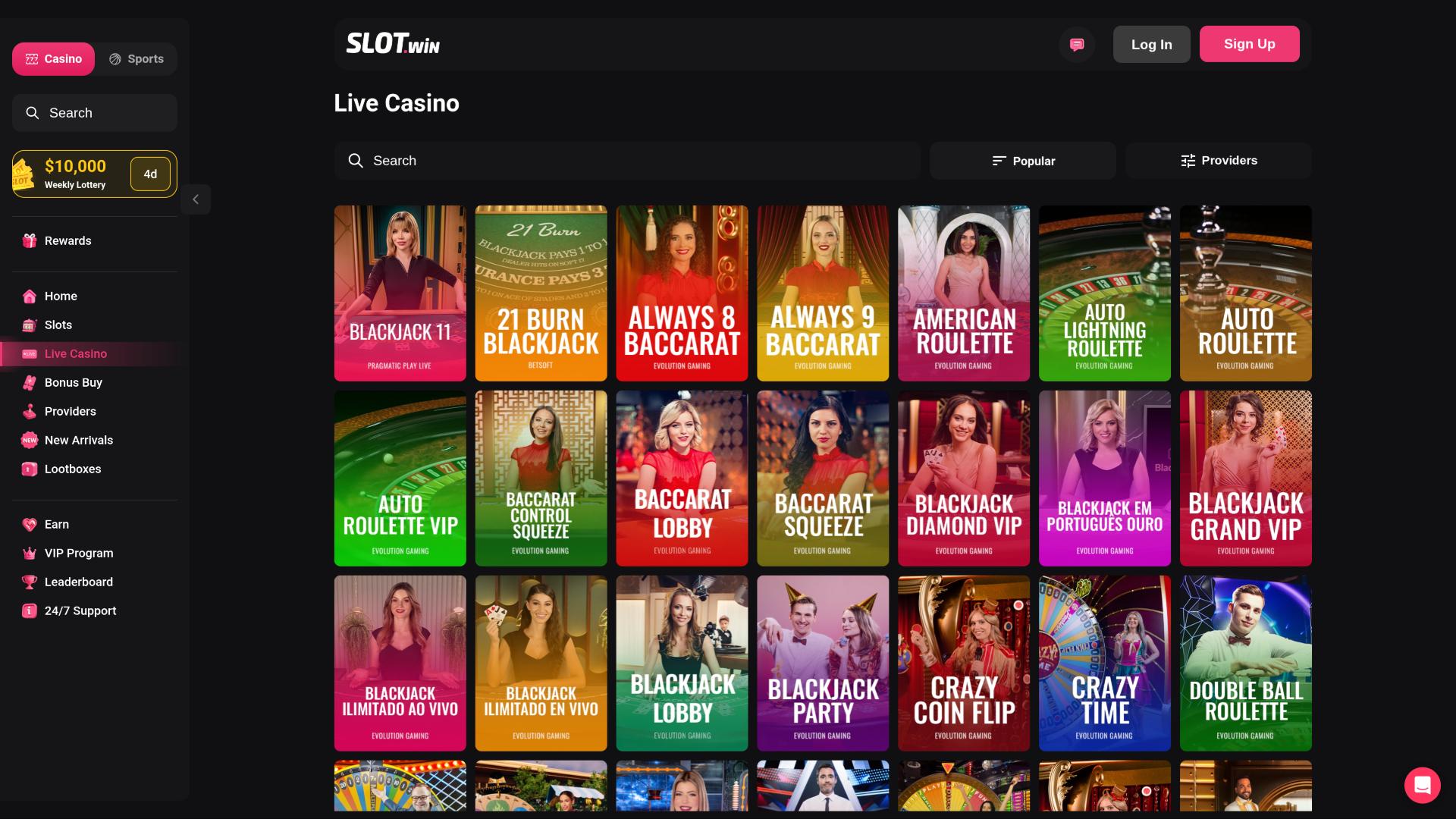Open Blackjack 11 game tile

[400, 293]
